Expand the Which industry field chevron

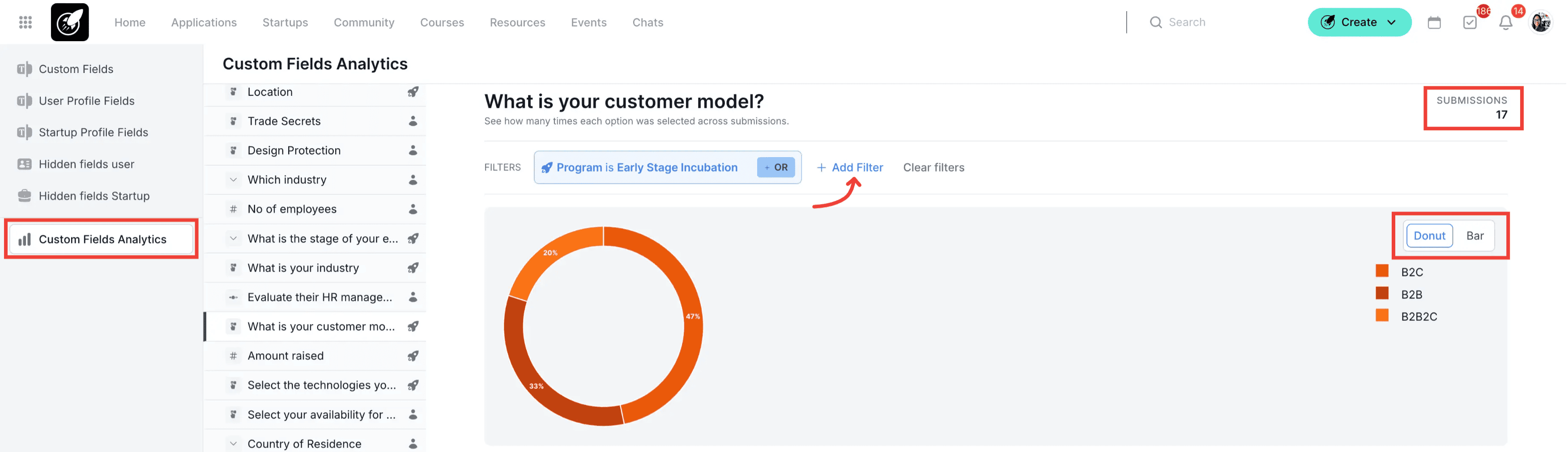(233, 179)
